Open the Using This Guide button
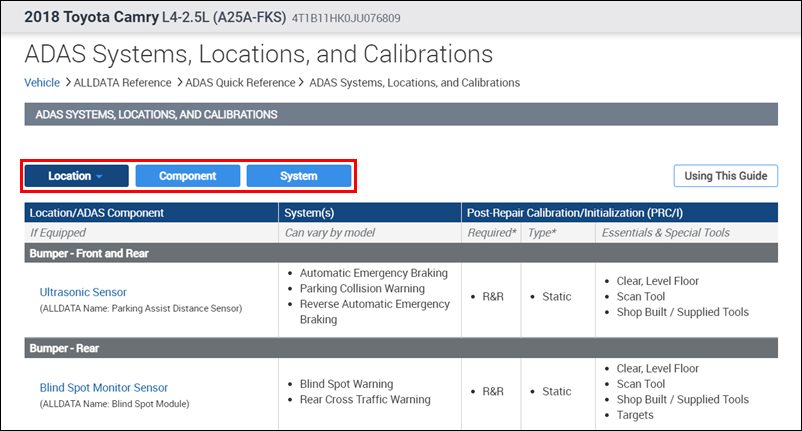 (x=725, y=176)
